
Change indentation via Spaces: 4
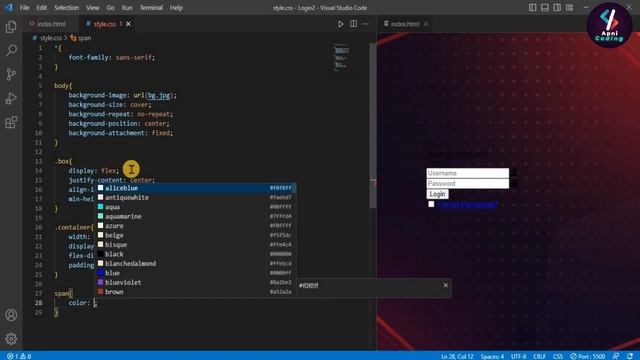(492, 356)
